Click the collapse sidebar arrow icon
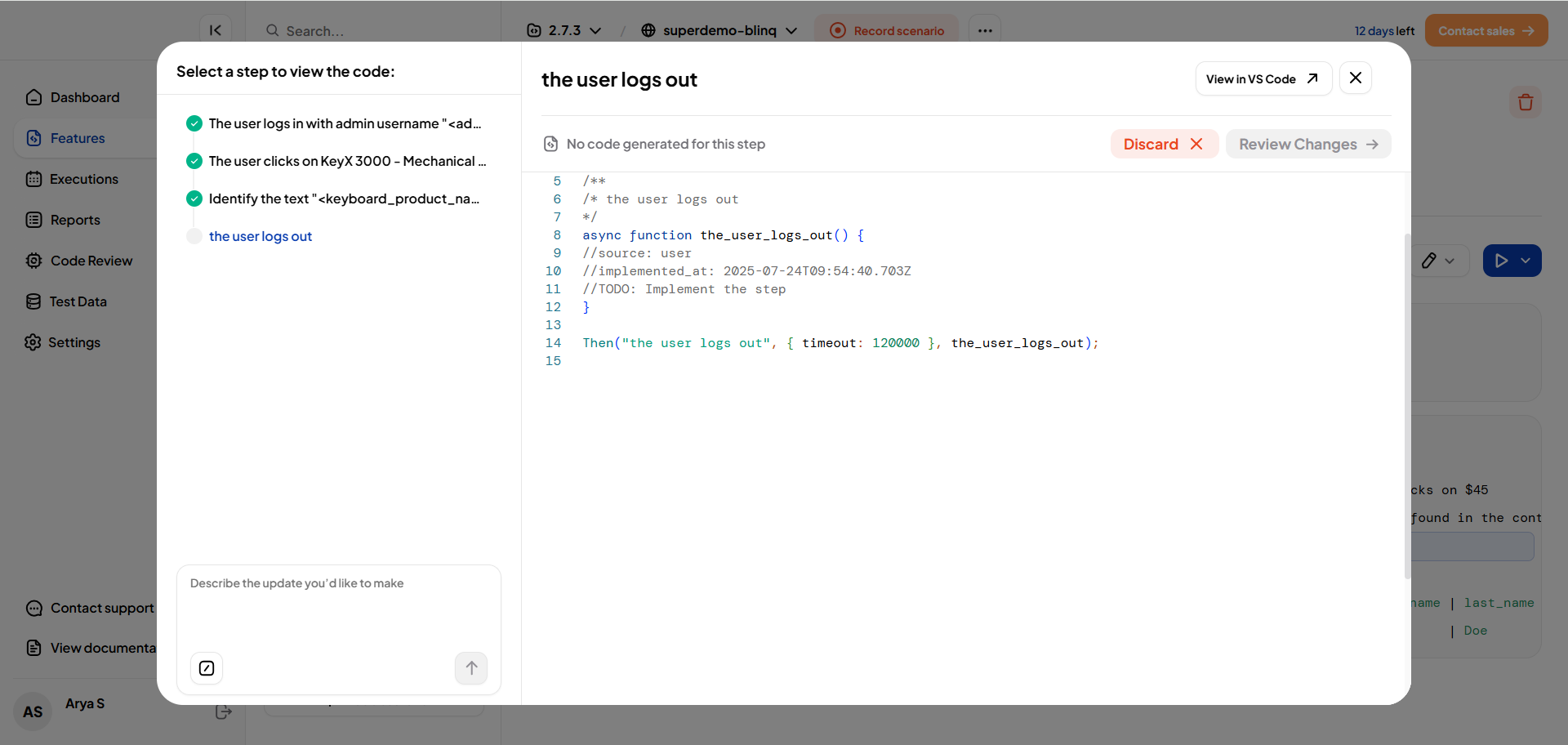Viewport: 1568px width, 745px height. click(x=215, y=30)
